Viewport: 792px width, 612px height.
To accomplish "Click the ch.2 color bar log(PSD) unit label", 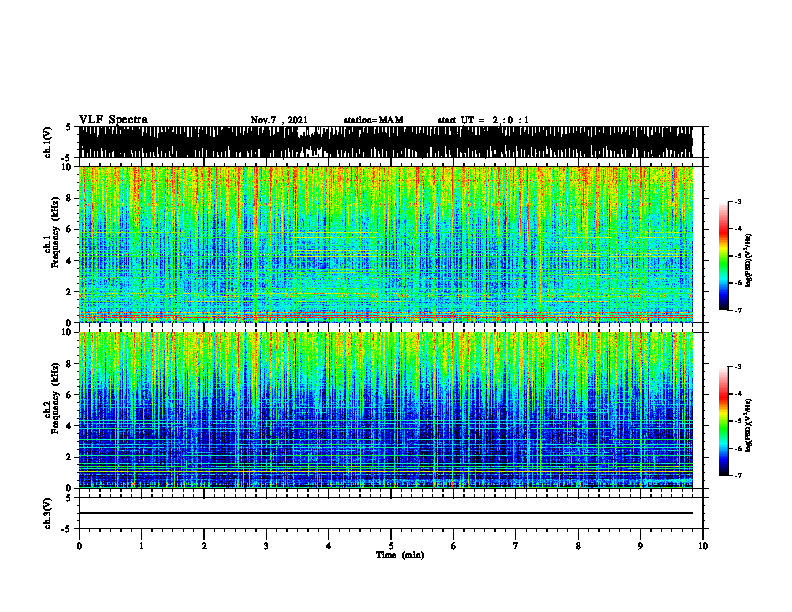I will point(748,425).
